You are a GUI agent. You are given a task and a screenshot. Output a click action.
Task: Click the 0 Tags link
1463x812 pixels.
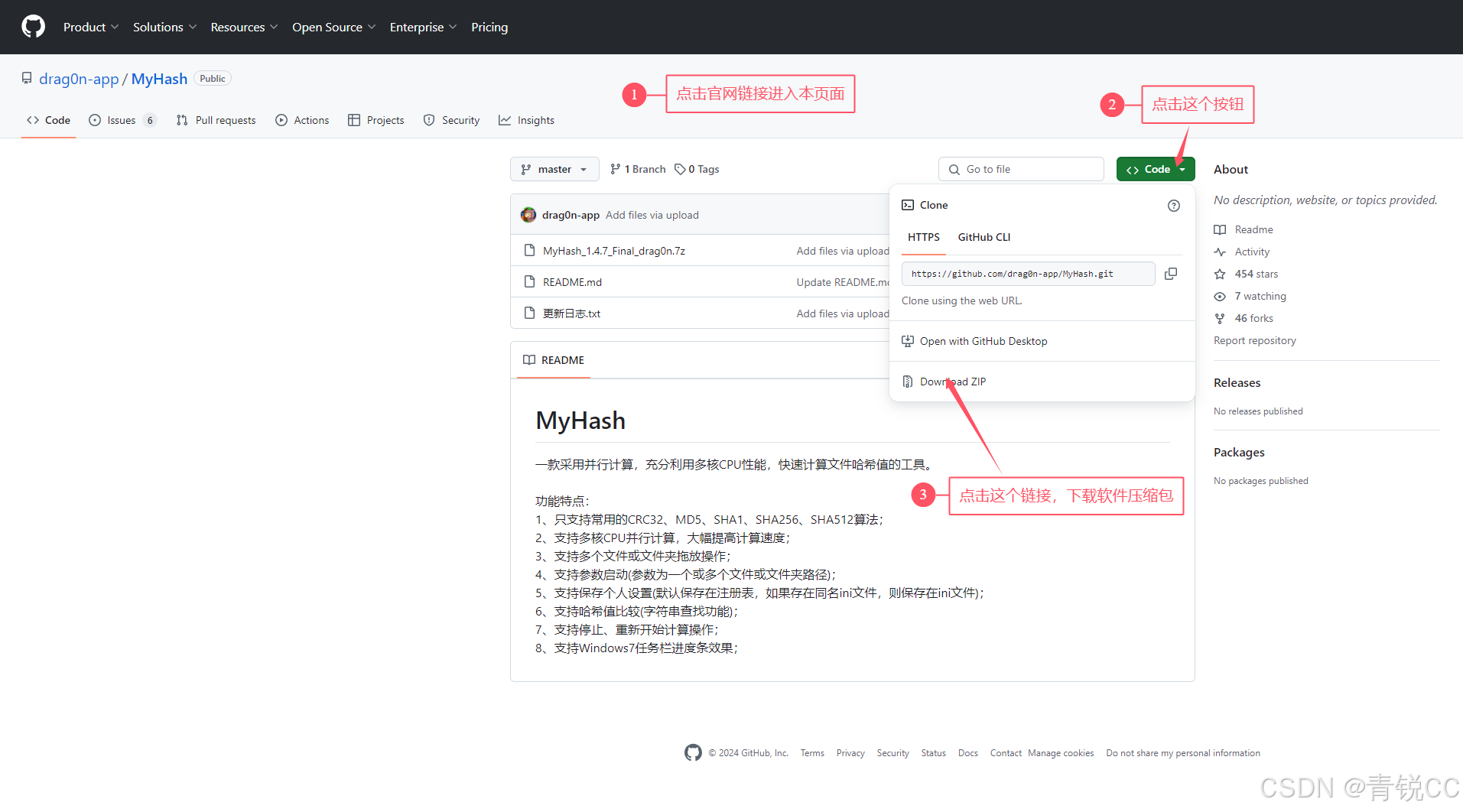pos(697,169)
